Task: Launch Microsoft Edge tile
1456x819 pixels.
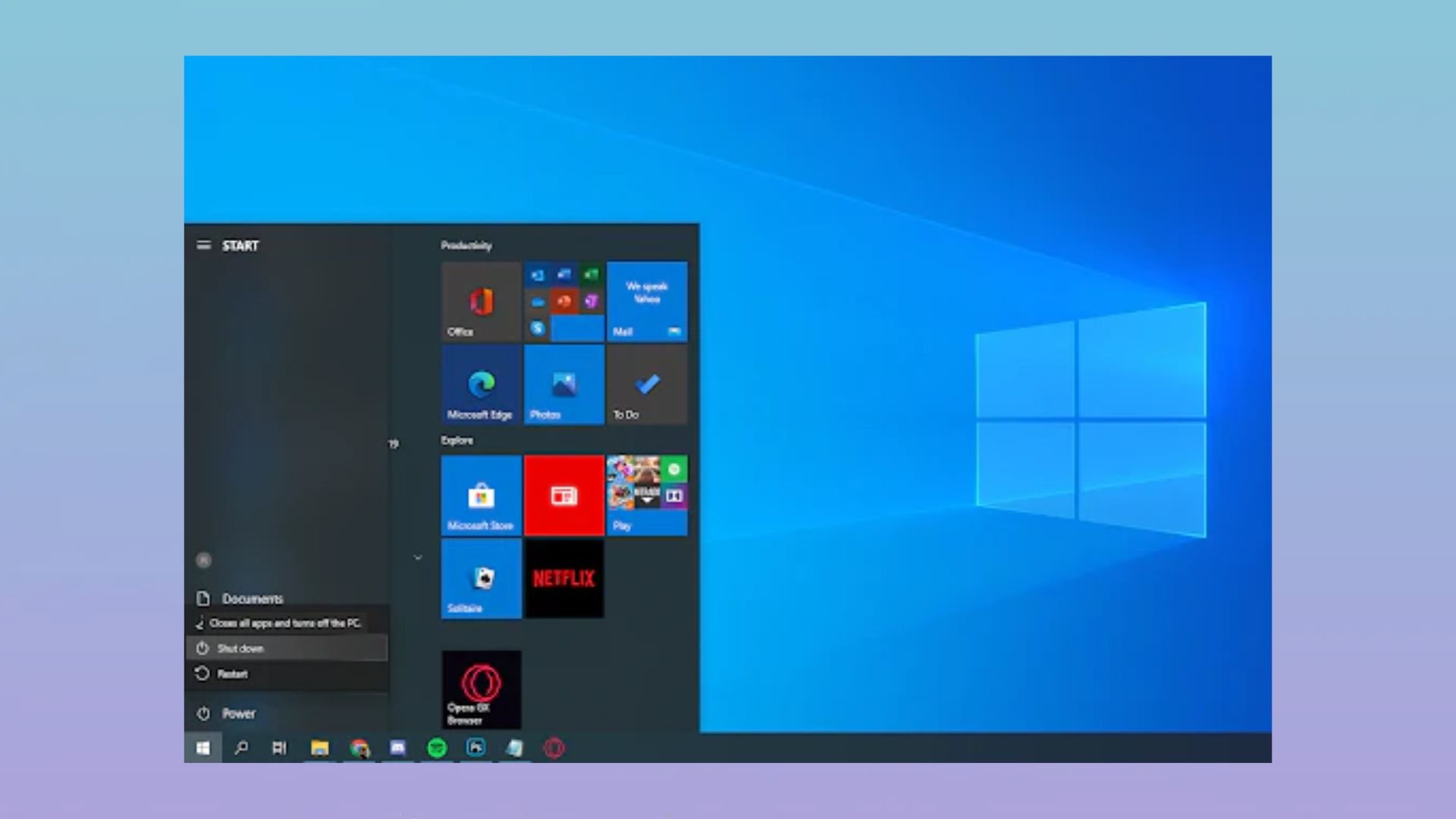Action: point(481,384)
